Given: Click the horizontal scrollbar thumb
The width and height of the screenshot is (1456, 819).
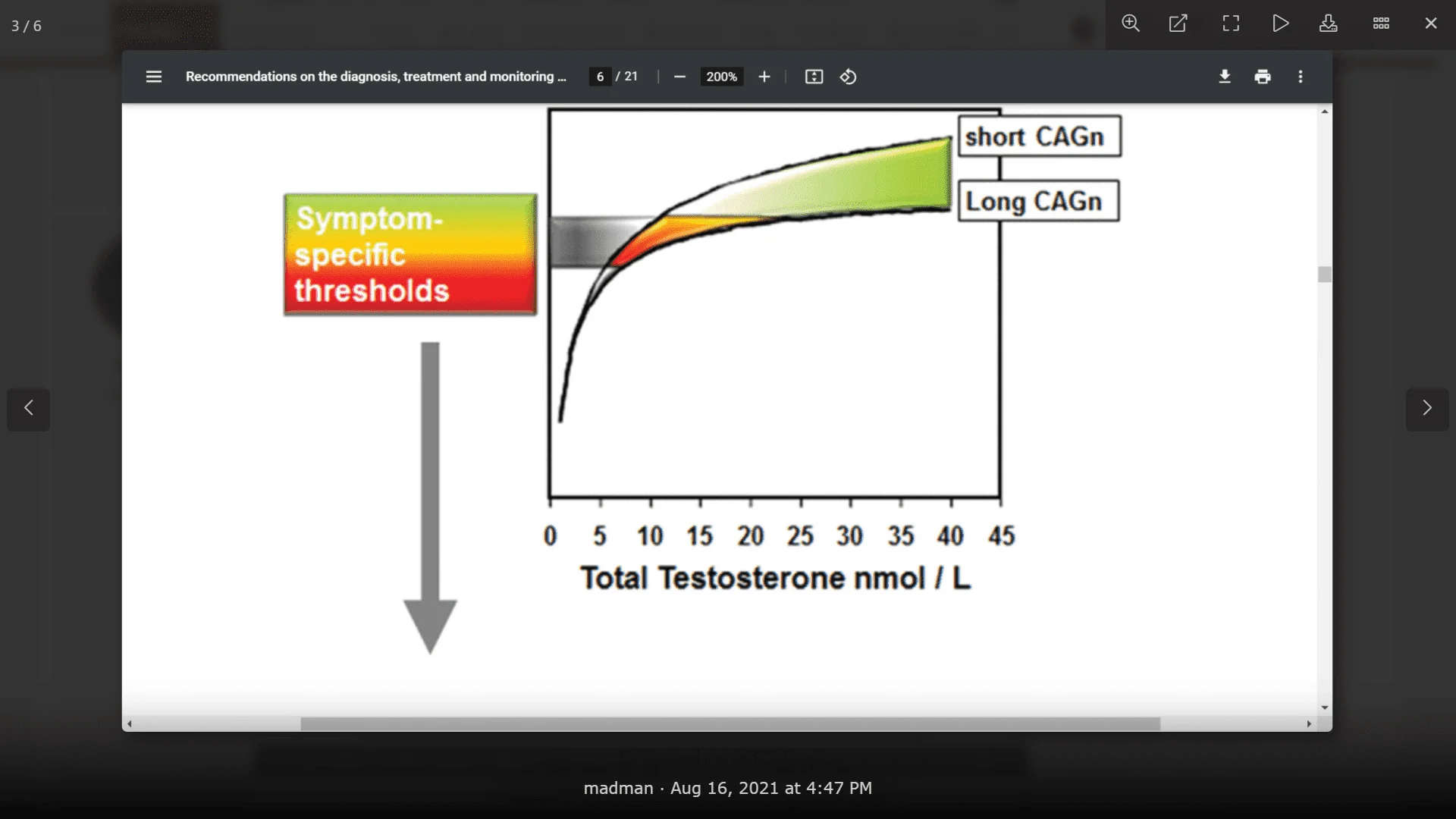Looking at the screenshot, I should tap(730, 724).
